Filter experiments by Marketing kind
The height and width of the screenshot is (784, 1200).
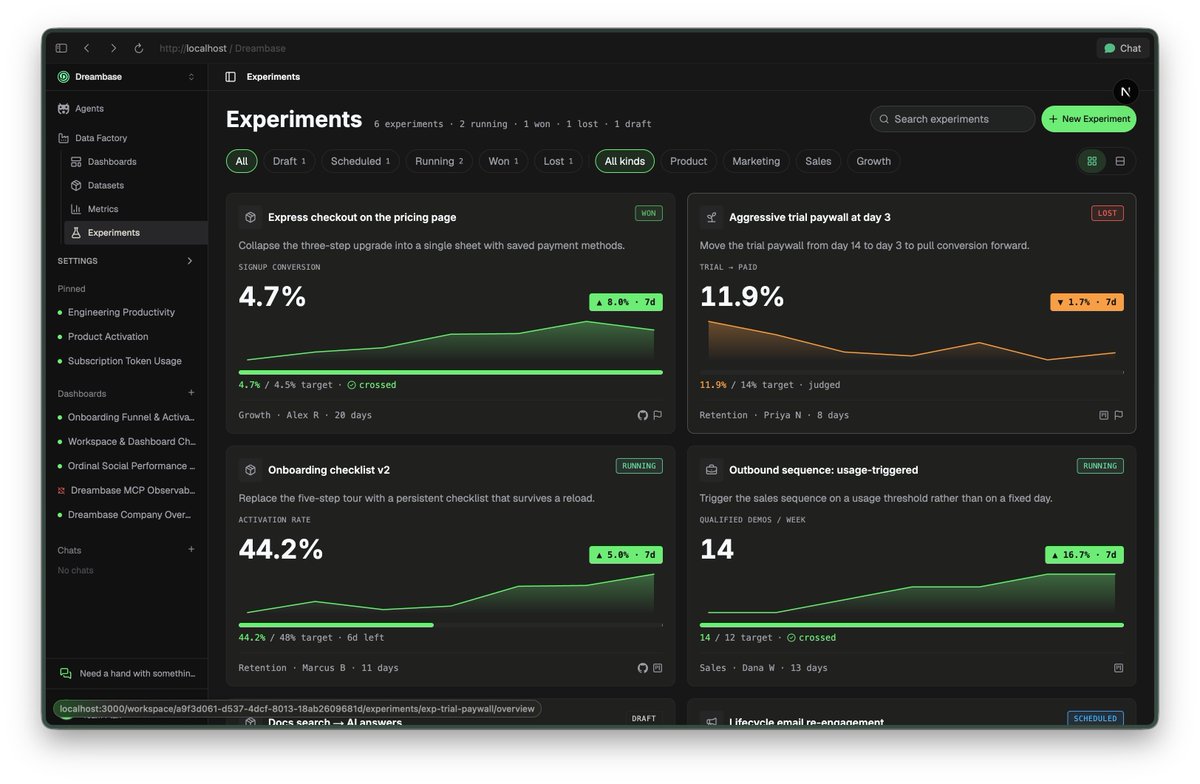pos(756,161)
